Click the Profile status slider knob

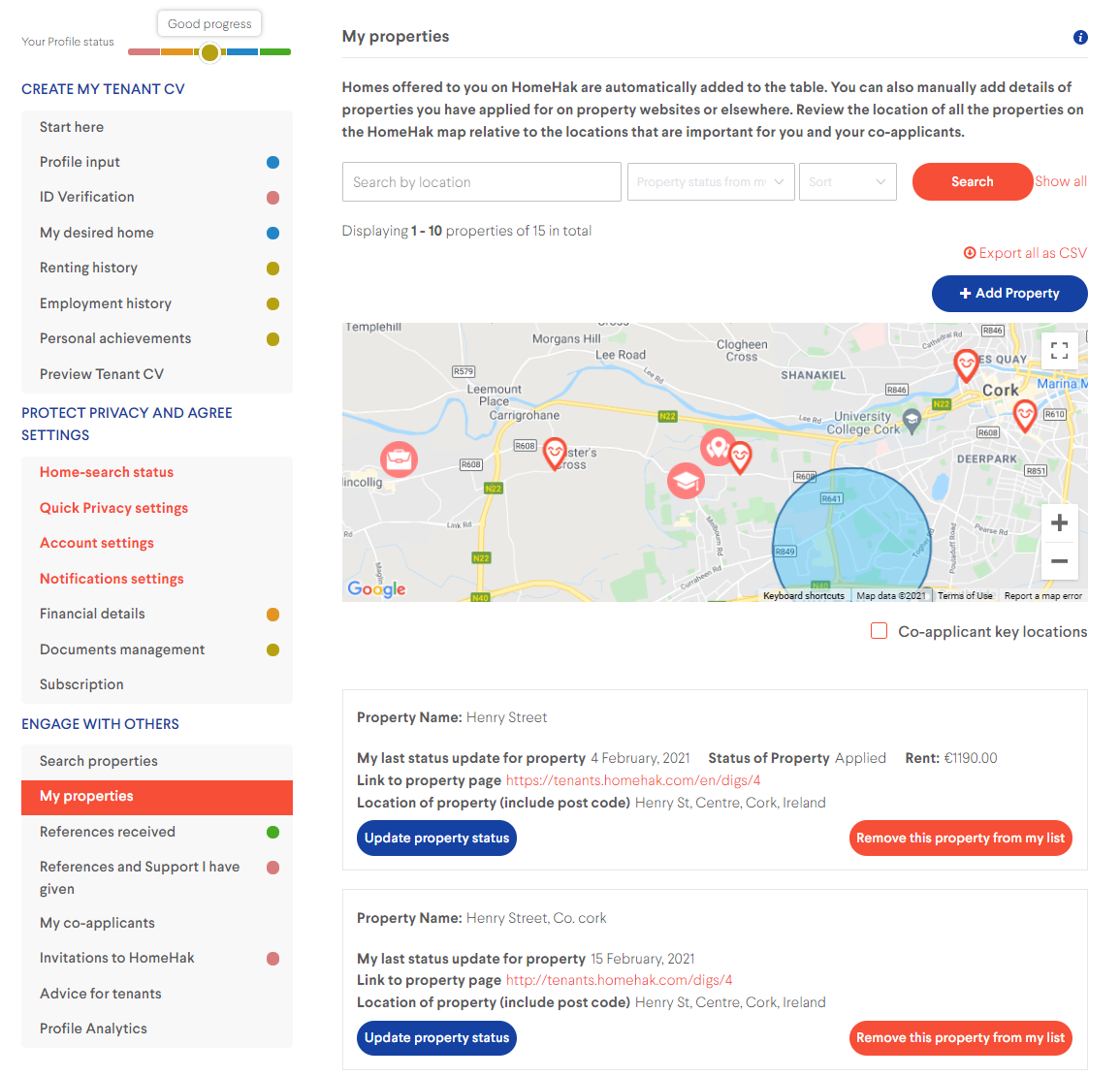pyautogui.click(x=210, y=52)
